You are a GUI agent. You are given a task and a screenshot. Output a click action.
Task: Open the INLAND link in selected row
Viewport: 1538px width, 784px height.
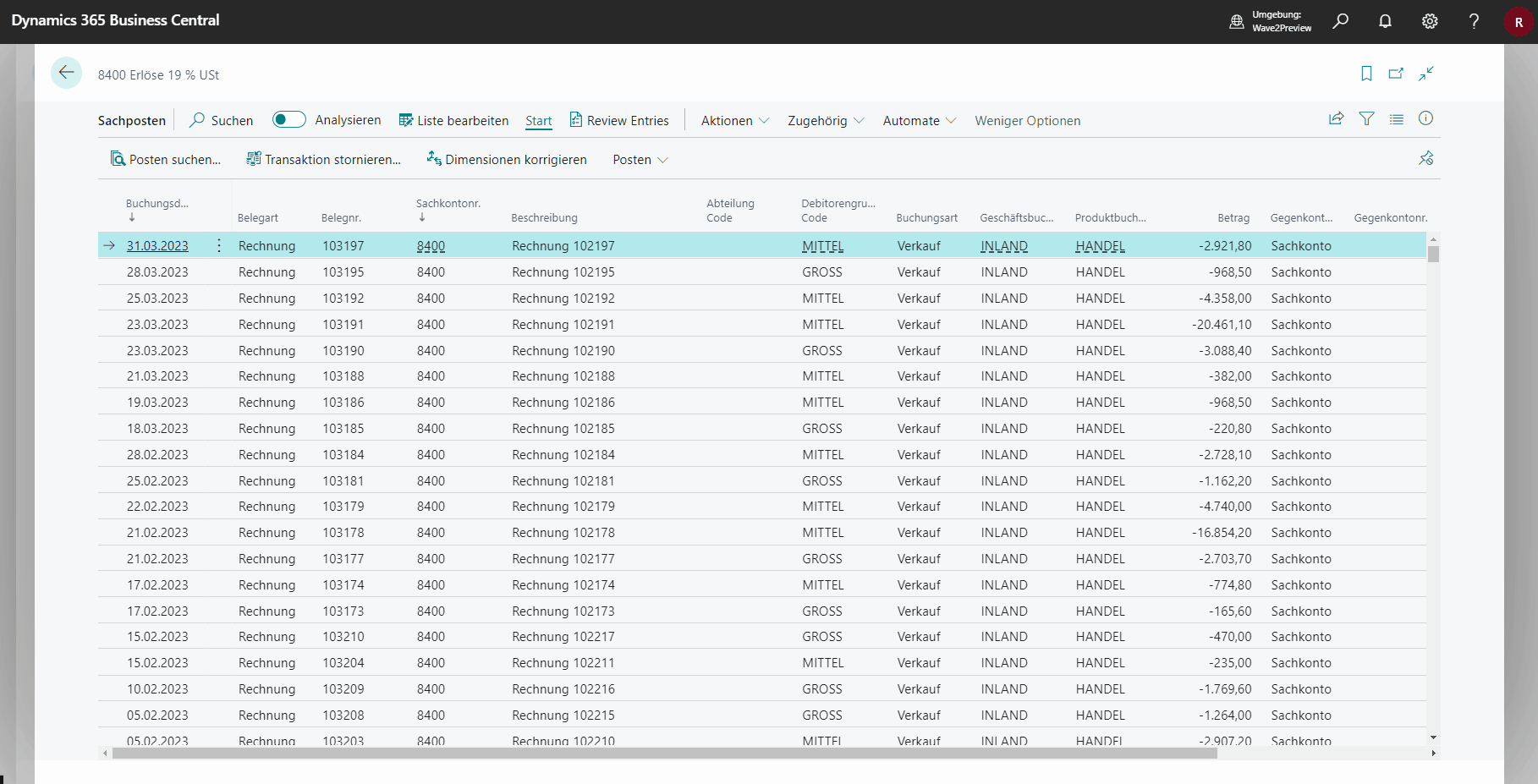tap(1004, 245)
